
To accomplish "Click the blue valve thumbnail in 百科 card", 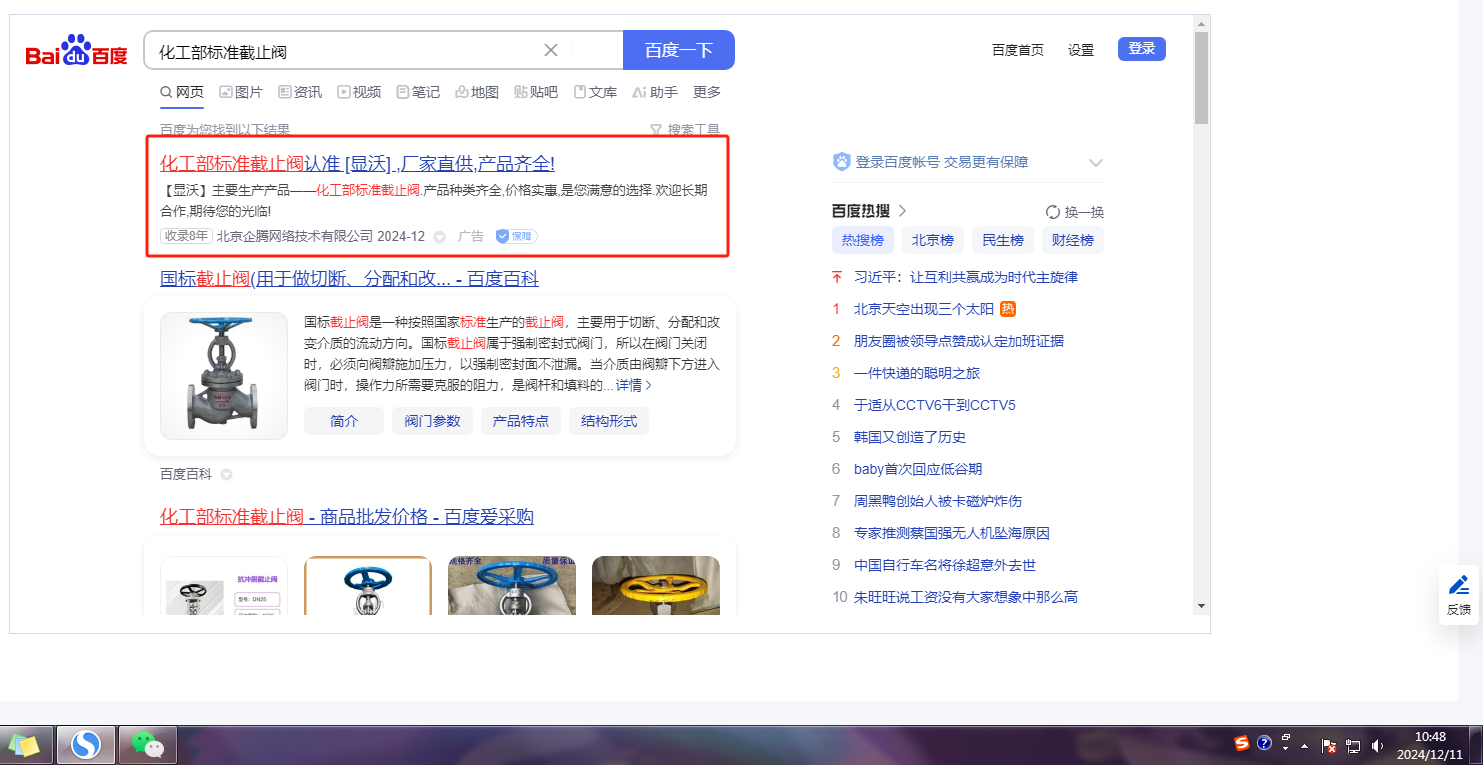I will pyautogui.click(x=224, y=376).
